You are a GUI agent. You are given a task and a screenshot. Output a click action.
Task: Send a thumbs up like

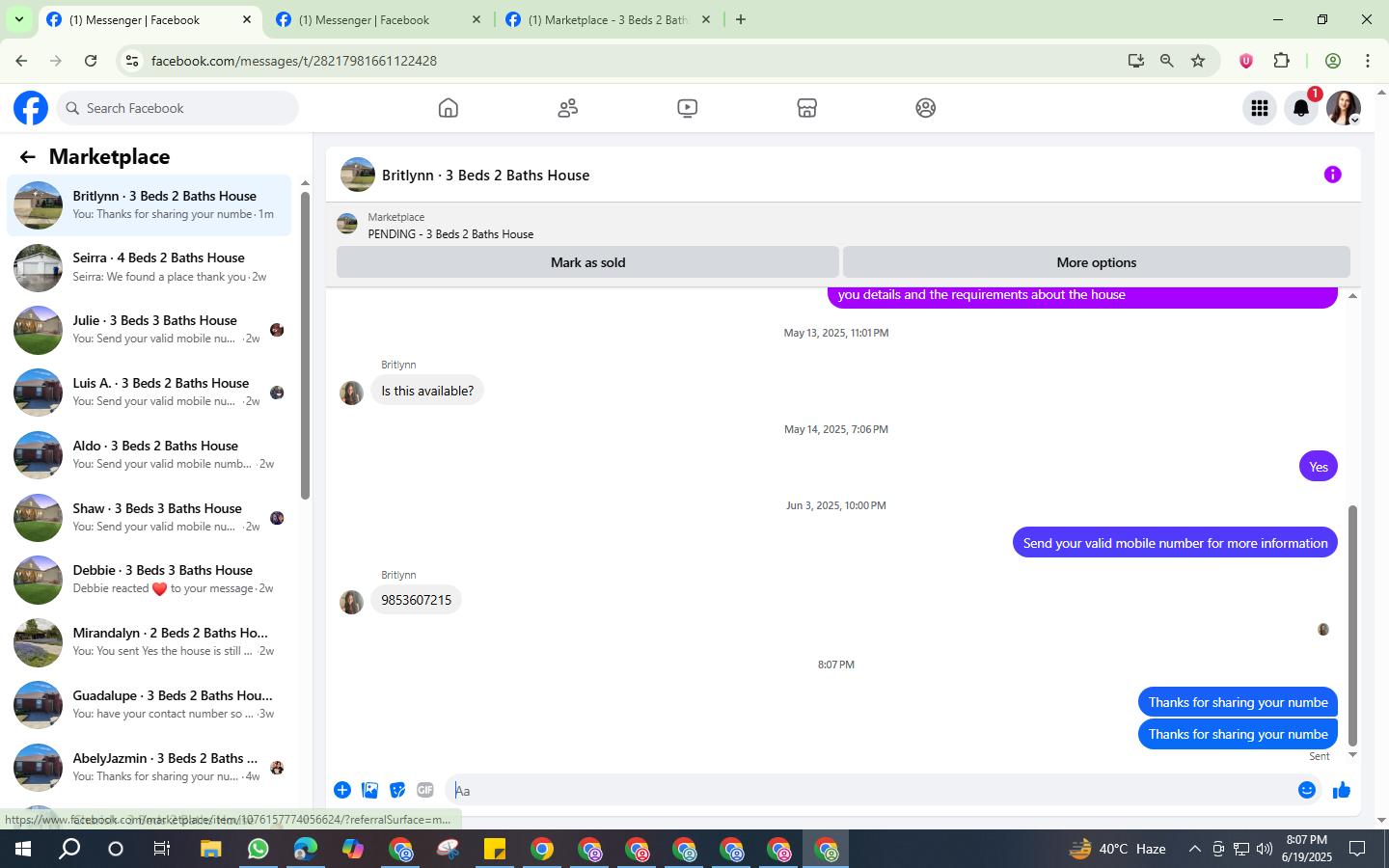coord(1342,790)
